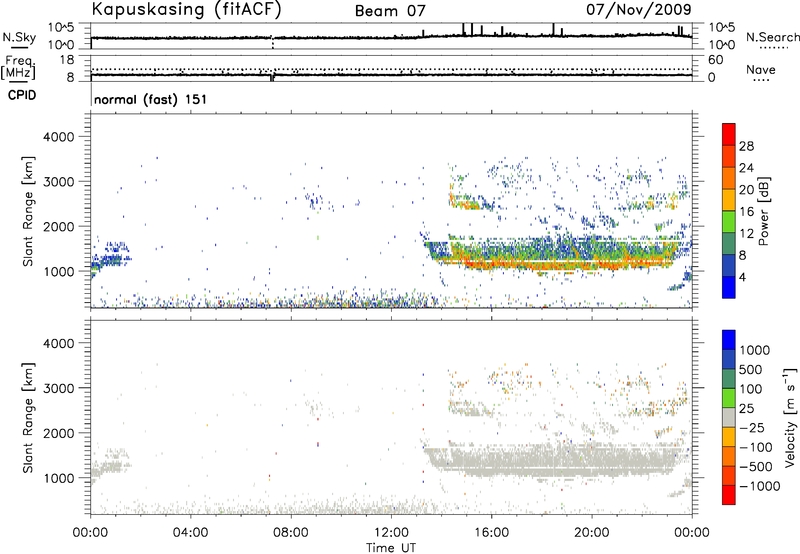800x554 pixels.
Task: Click the Velocity panel 'Slant Range [km]' label
Action: (28, 417)
